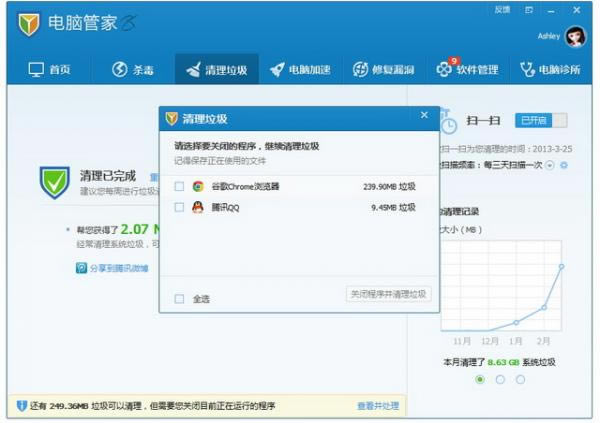Select the first green page dot under chart
600x423 pixels.
click(480, 379)
